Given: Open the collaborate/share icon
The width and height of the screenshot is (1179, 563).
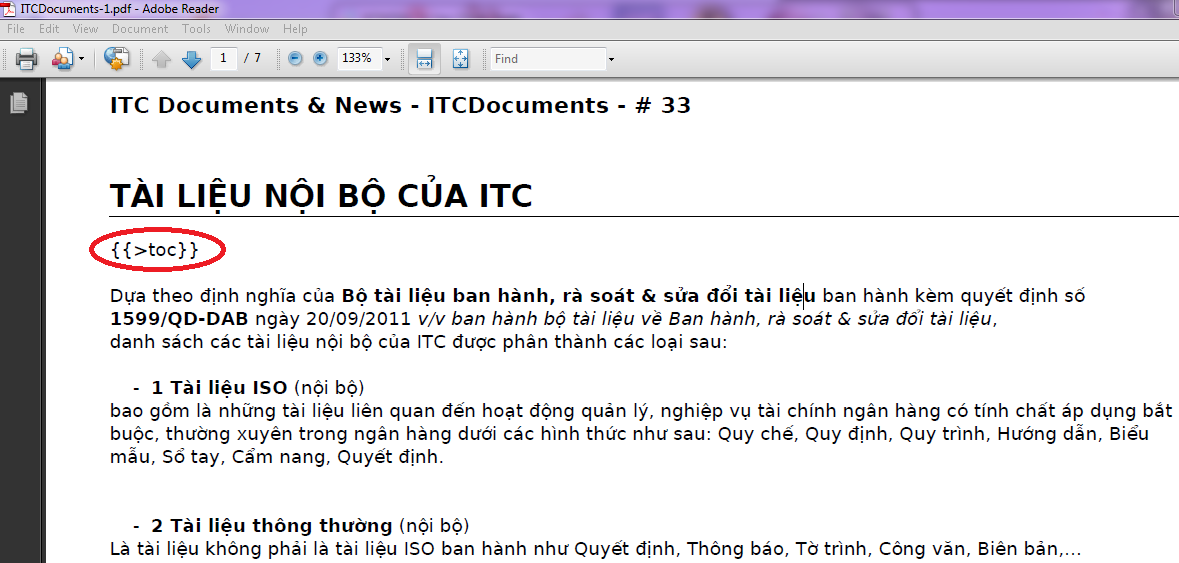Looking at the screenshot, I should point(62,59).
